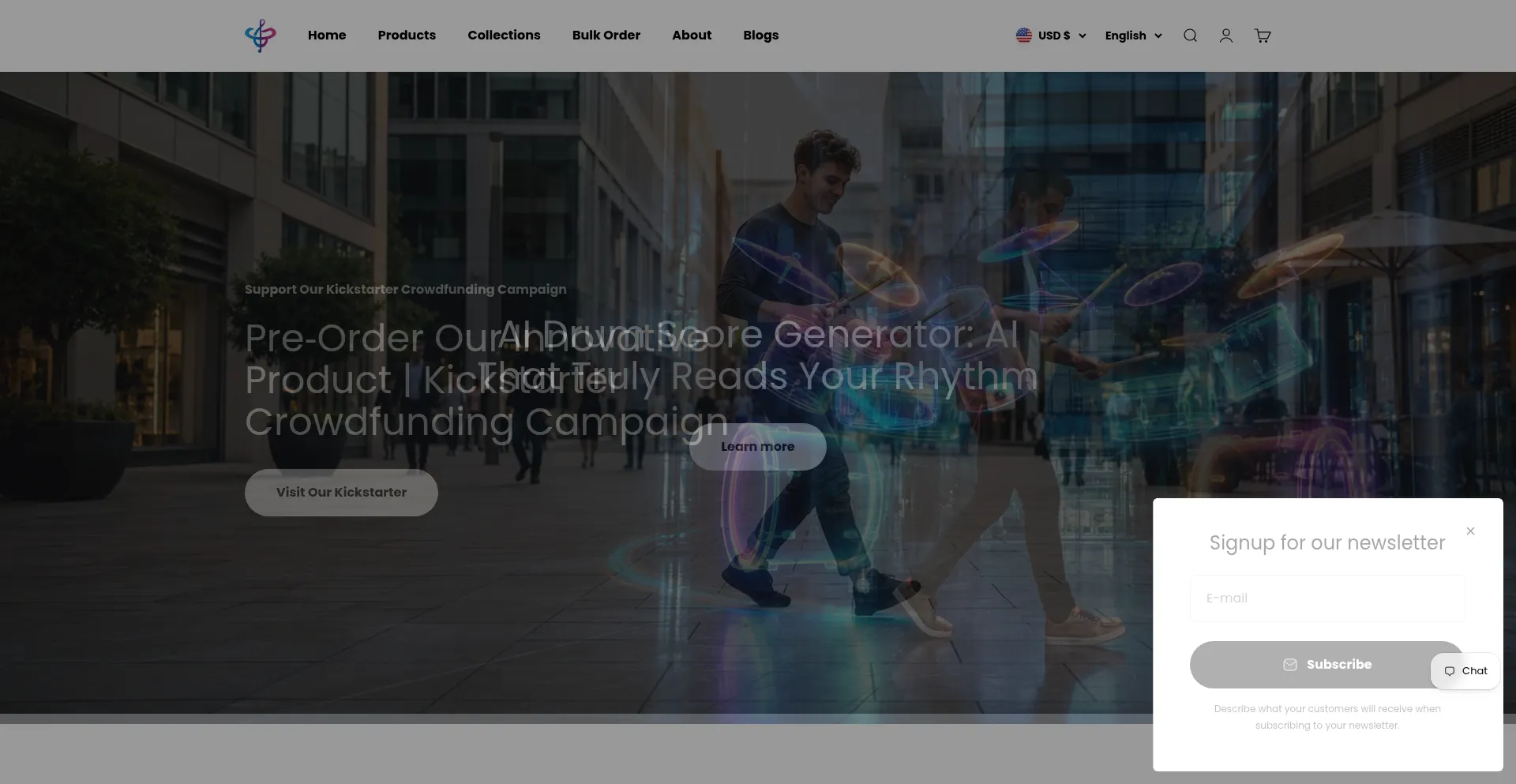Close the newsletter signup popup

(x=1470, y=531)
